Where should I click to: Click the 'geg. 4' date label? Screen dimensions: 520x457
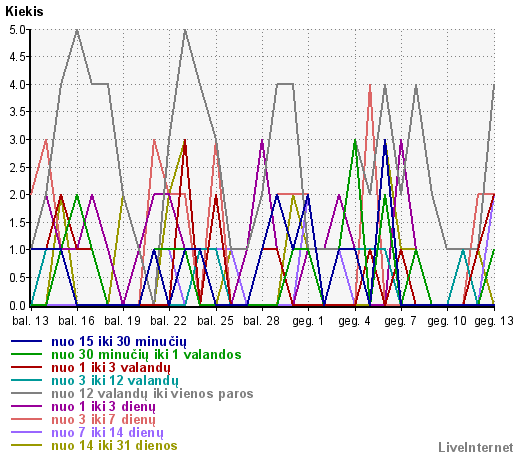[x=354, y=321]
